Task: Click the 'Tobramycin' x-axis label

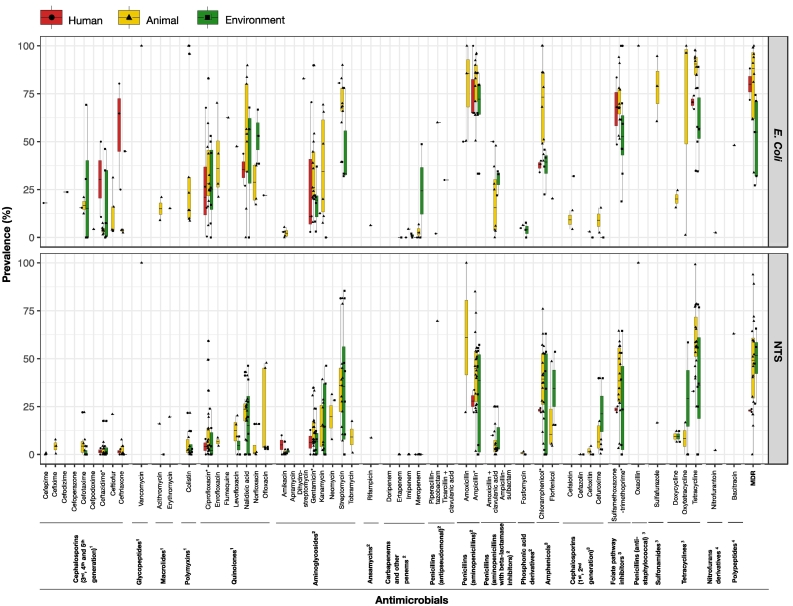Action: tap(351, 488)
